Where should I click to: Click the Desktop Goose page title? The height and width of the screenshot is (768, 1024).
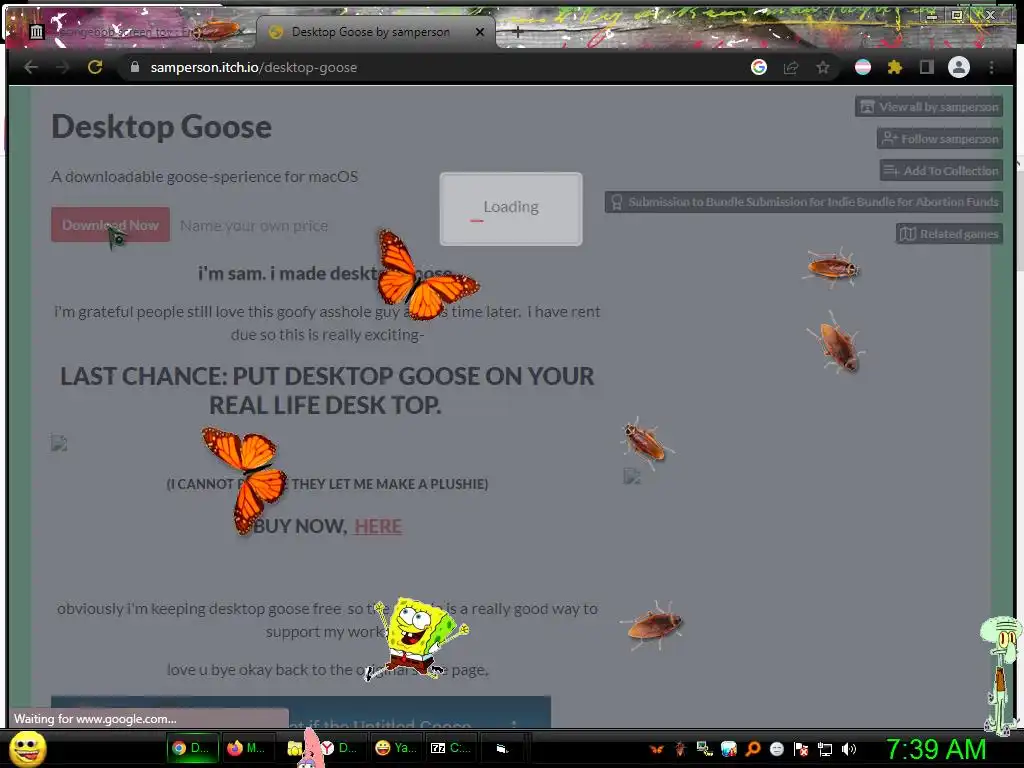pyautogui.click(x=161, y=127)
